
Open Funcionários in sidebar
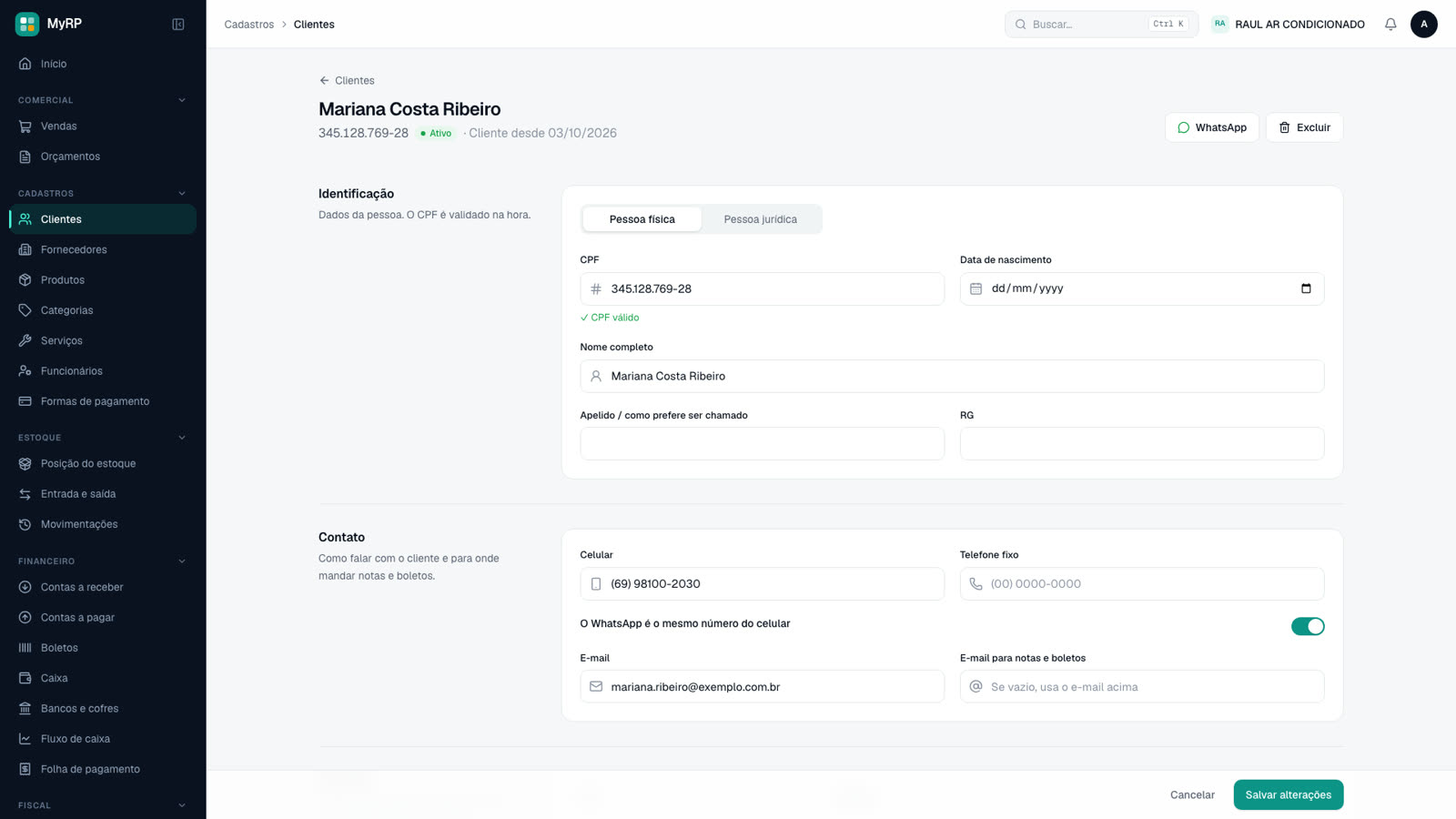[103, 371]
